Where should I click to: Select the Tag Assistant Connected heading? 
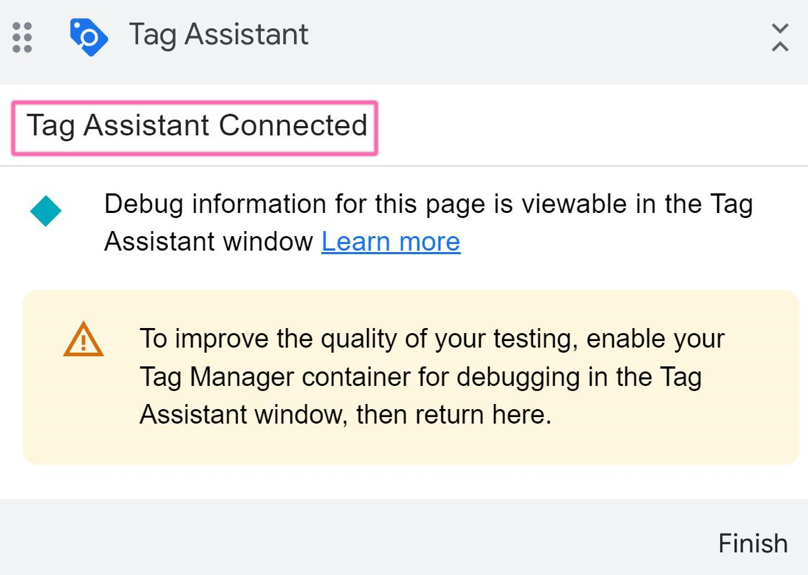pos(196,126)
